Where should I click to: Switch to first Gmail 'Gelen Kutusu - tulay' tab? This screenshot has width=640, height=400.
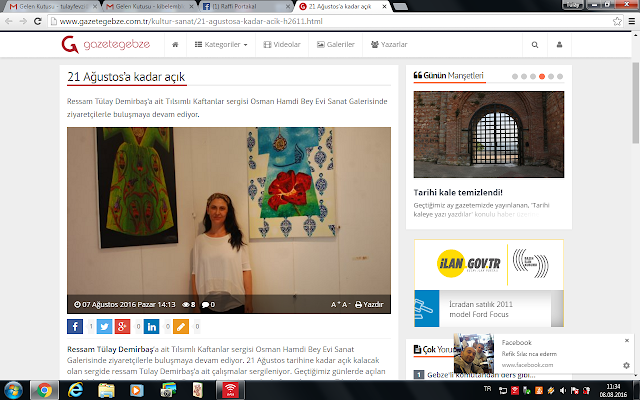click(x=53, y=7)
